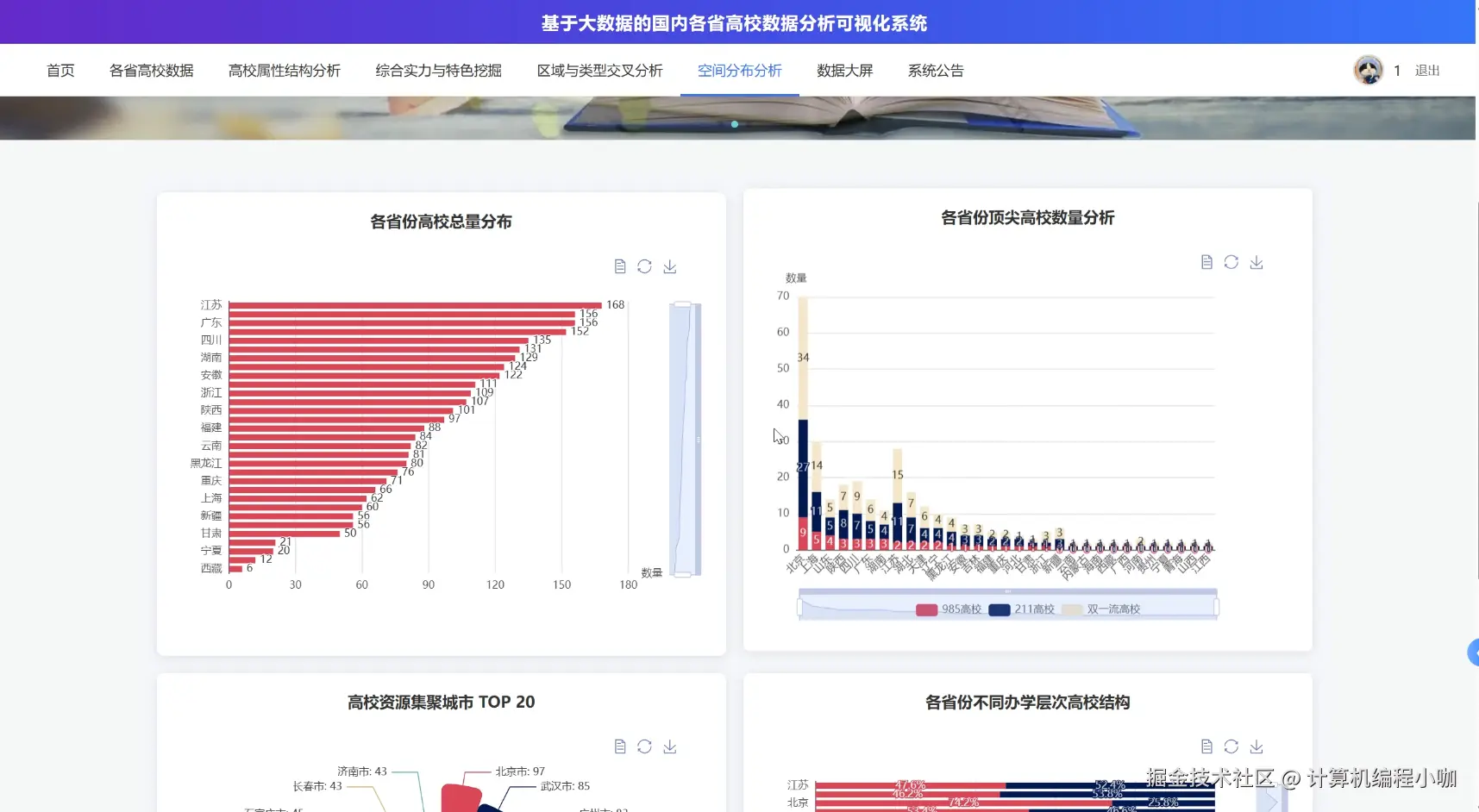Download 高校资源集聚城市 TOP 20 as image
Screen dimensions: 1479x812
(x=671, y=746)
